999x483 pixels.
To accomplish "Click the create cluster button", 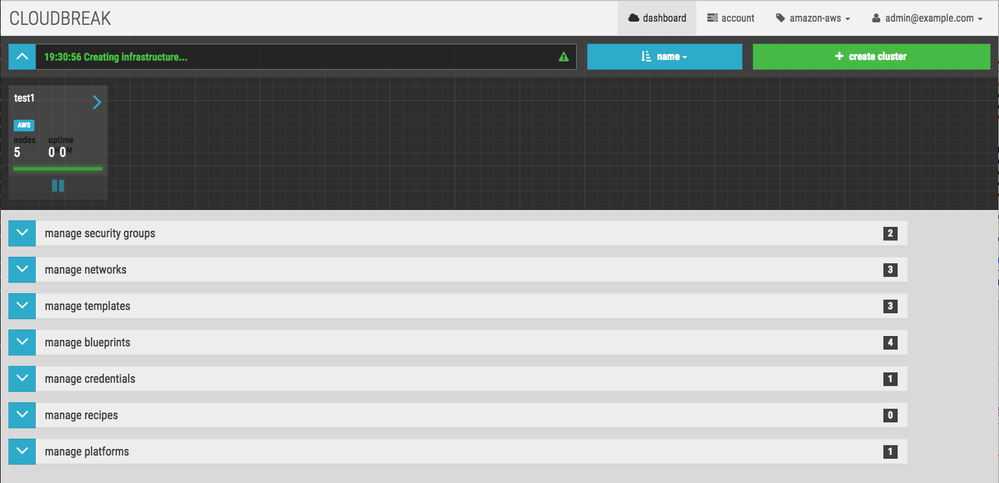I will tap(872, 57).
